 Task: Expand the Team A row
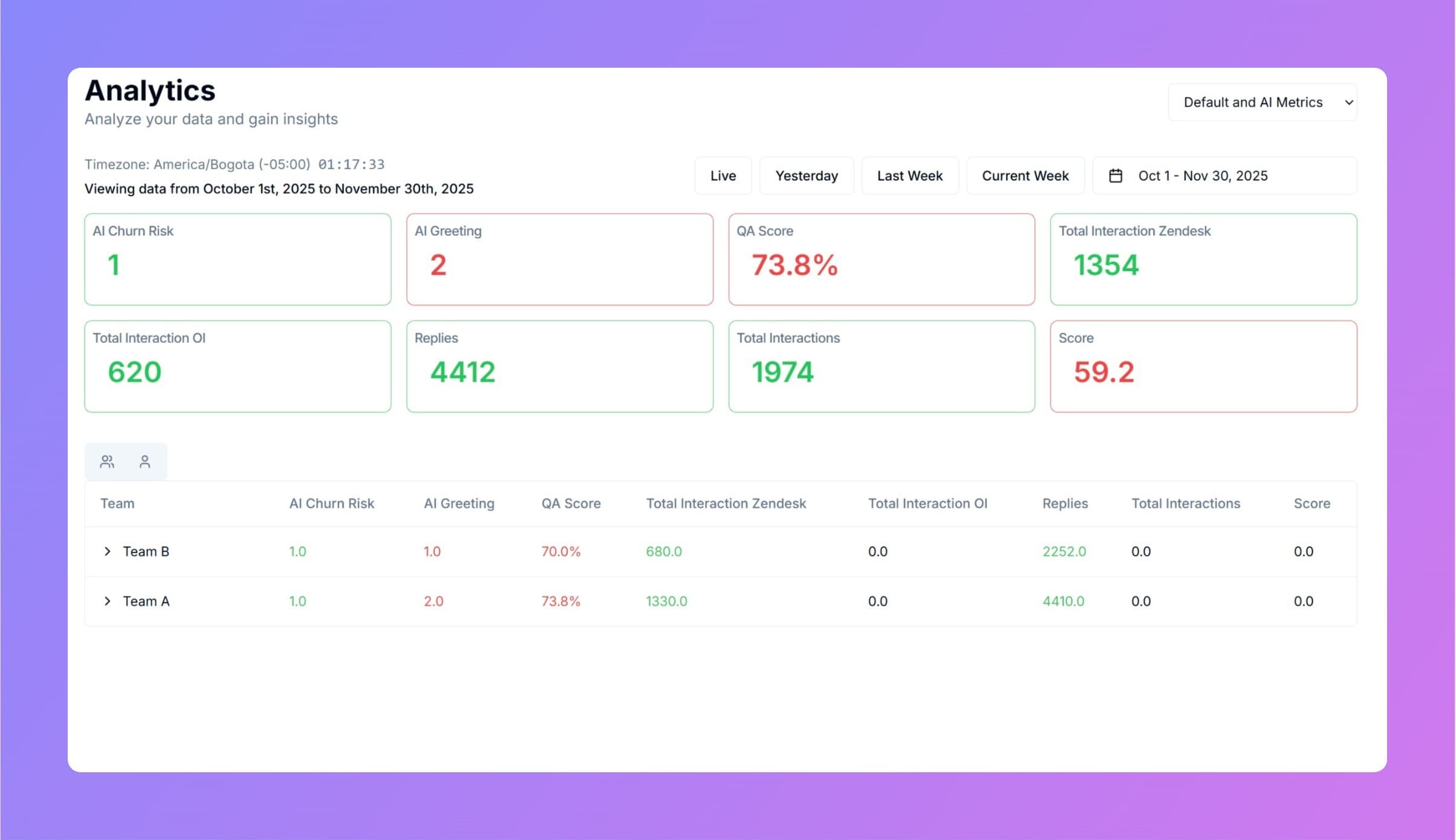108,601
